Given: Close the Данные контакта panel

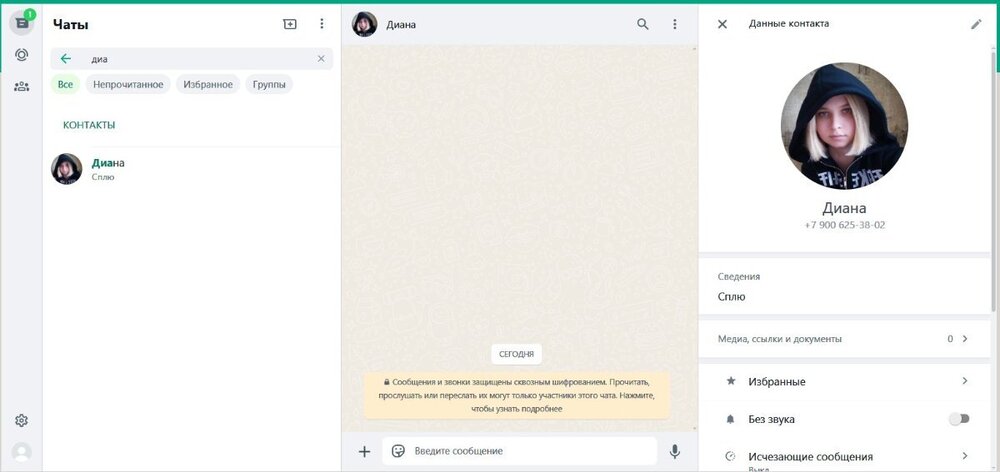Looking at the screenshot, I should [722, 24].
